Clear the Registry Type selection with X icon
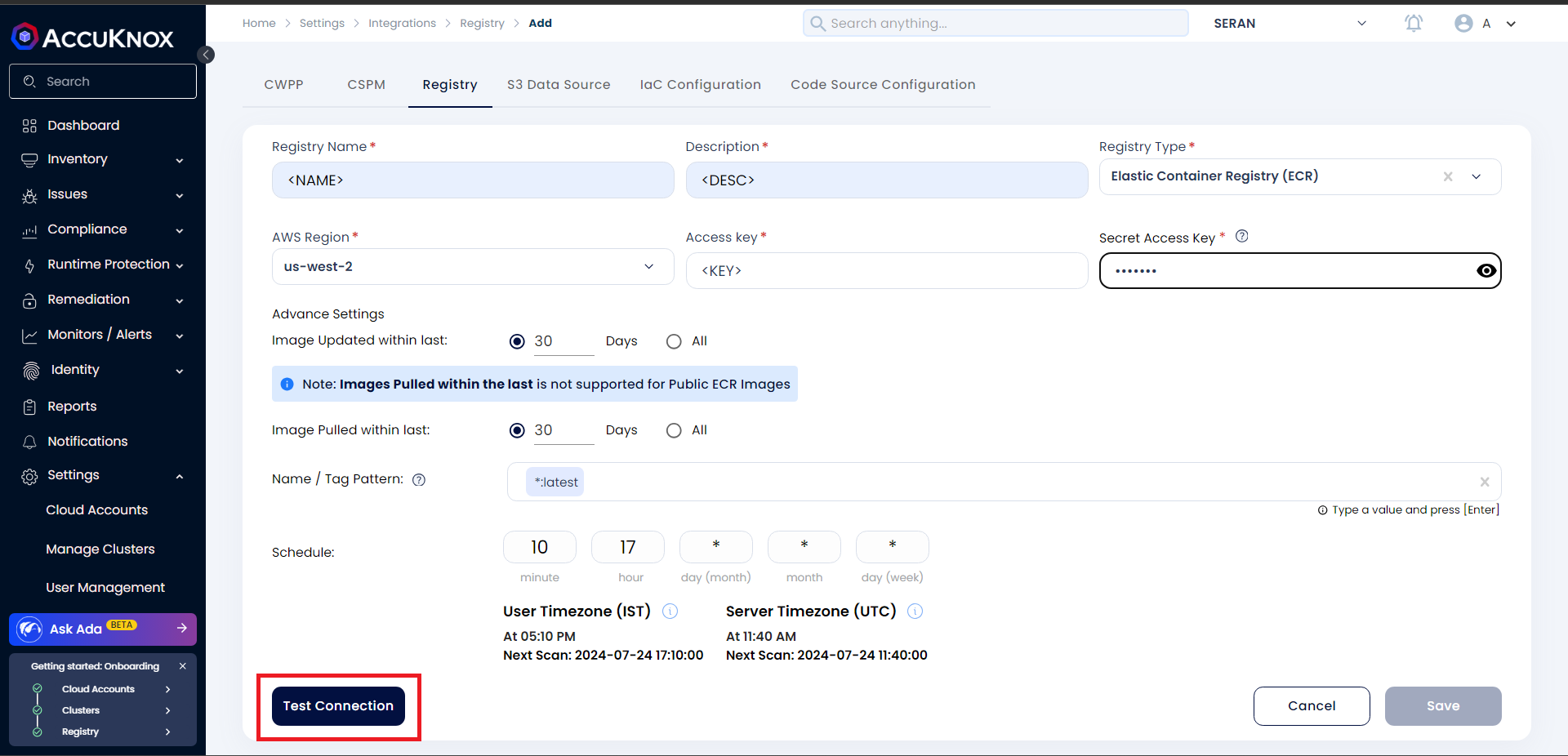 coord(1448,177)
